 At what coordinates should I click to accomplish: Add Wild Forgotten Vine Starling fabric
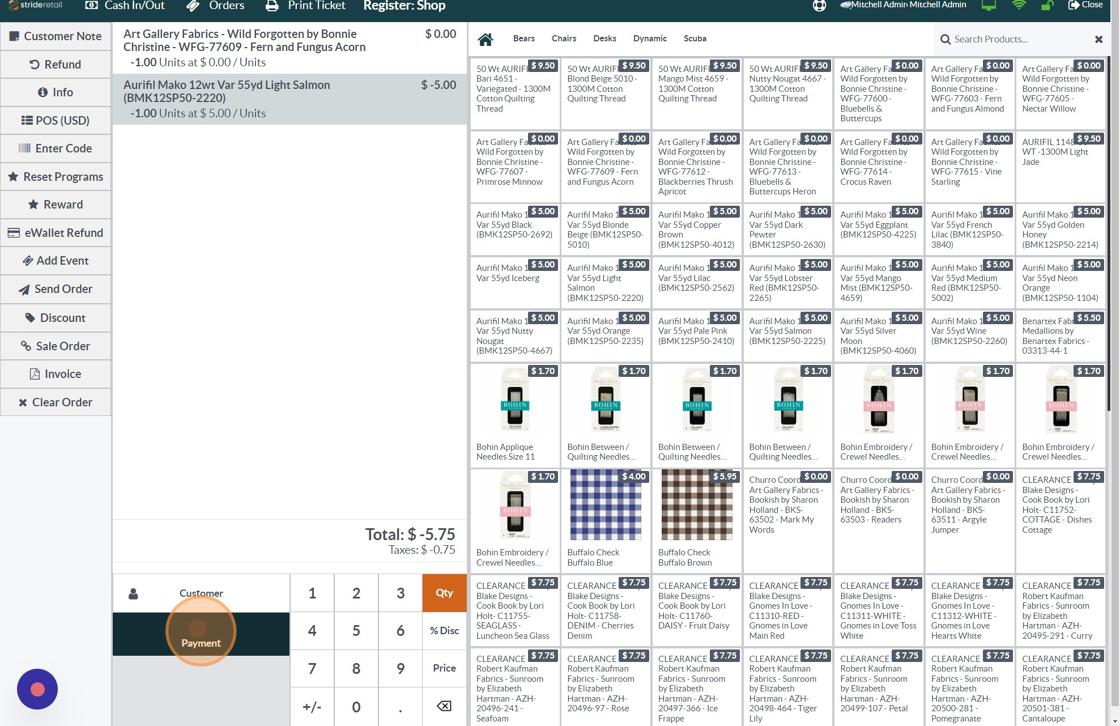(x=969, y=165)
